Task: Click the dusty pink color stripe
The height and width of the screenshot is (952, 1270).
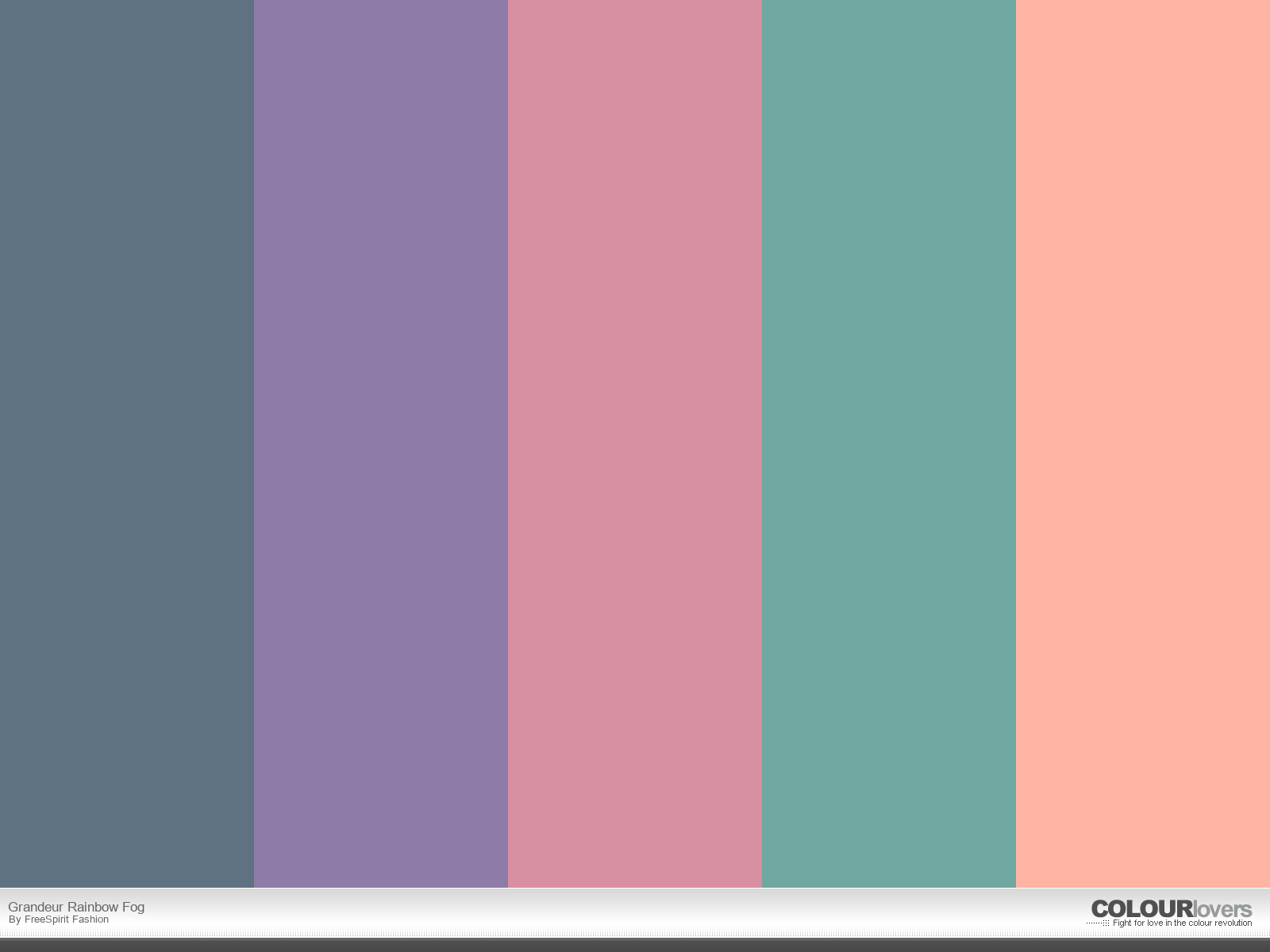Action: 635,443
